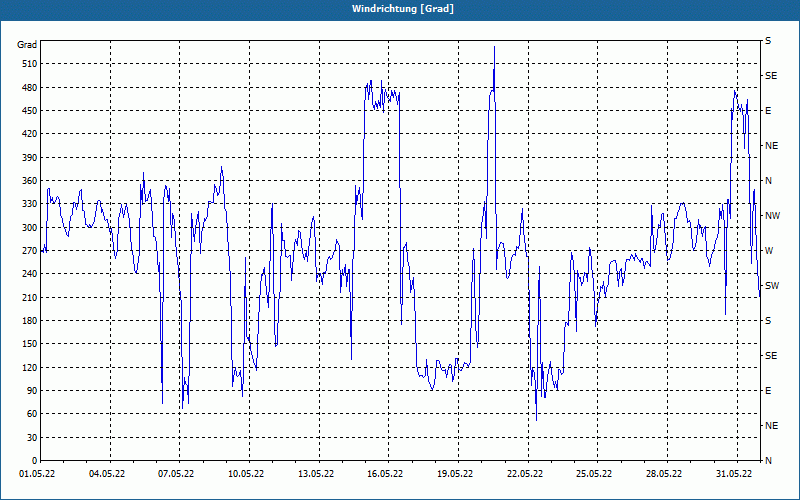This screenshot has width=800, height=500.
Task: Click the 420 y-axis tick label
Action: pyautogui.click(x=30, y=134)
